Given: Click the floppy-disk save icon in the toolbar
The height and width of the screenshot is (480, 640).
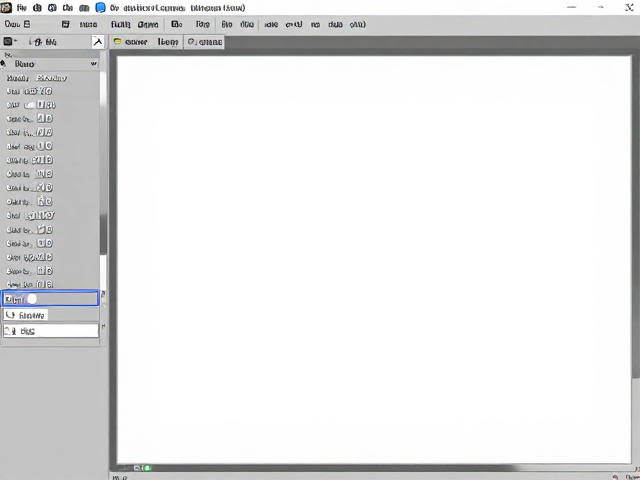Looking at the screenshot, I should point(65,24).
